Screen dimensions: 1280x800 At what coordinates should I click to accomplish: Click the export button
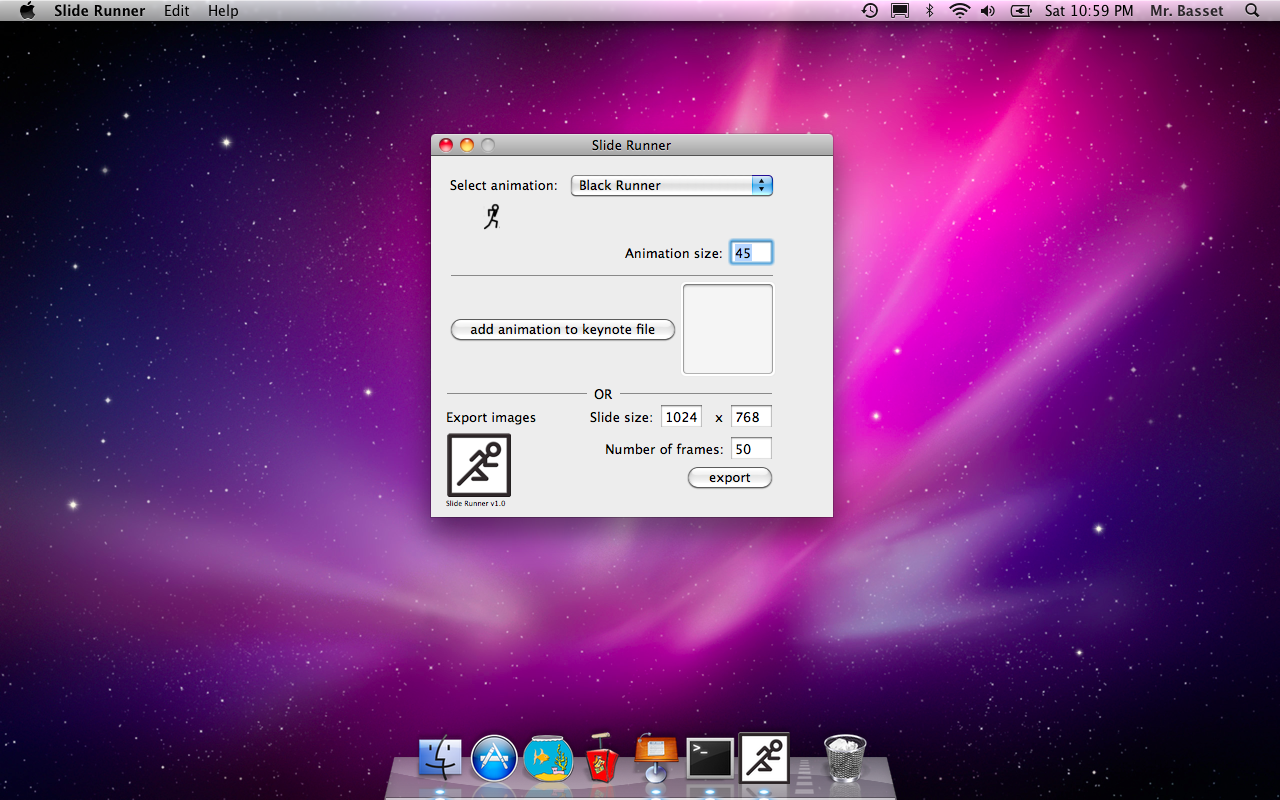click(x=729, y=478)
